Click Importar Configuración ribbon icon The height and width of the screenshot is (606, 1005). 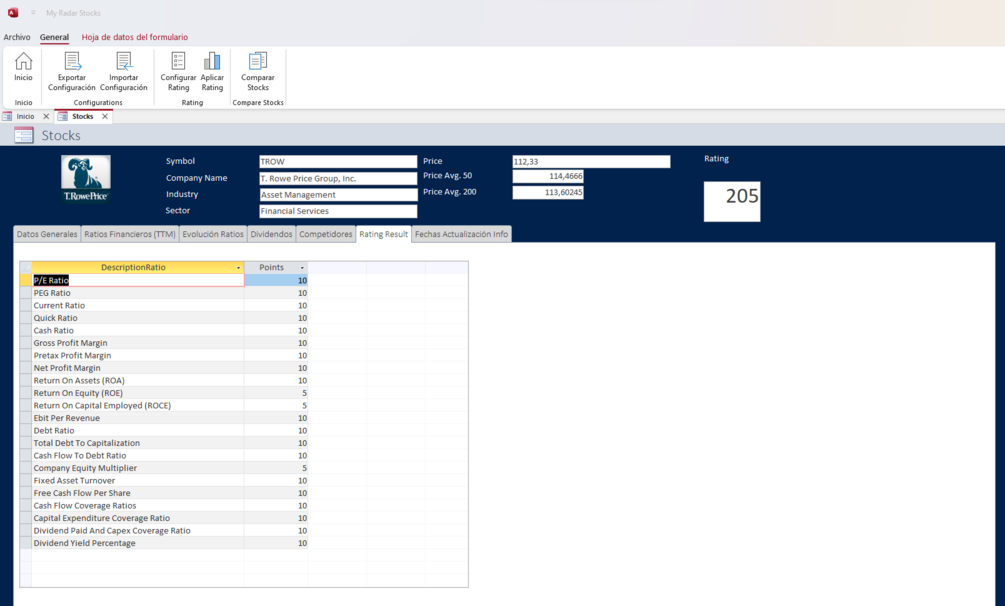[124, 72]
